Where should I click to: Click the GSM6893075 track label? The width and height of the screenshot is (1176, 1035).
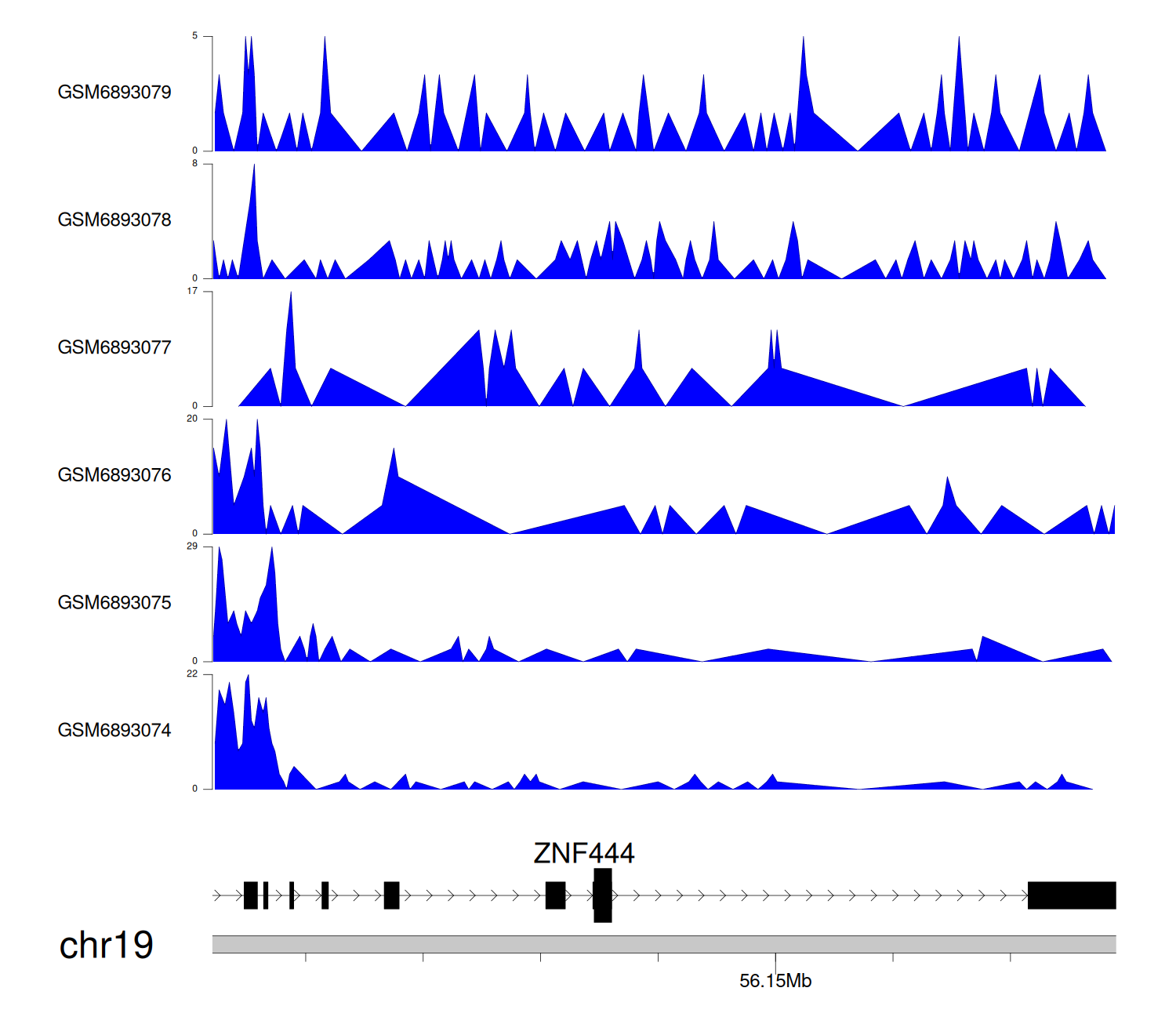(114, 603)
